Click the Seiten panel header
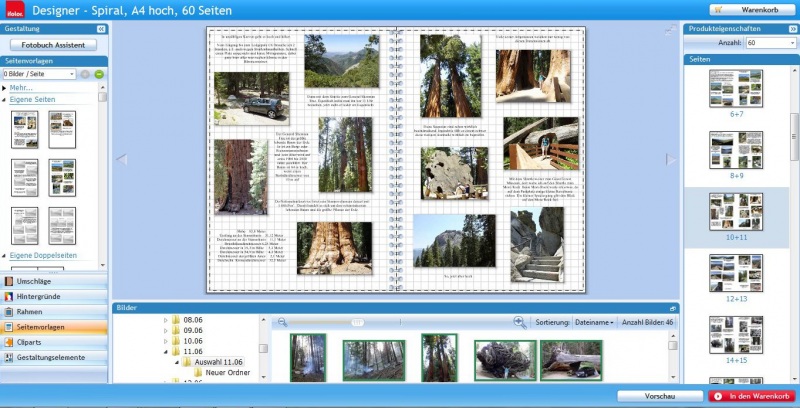800x408 pixels. click(741, 59)
